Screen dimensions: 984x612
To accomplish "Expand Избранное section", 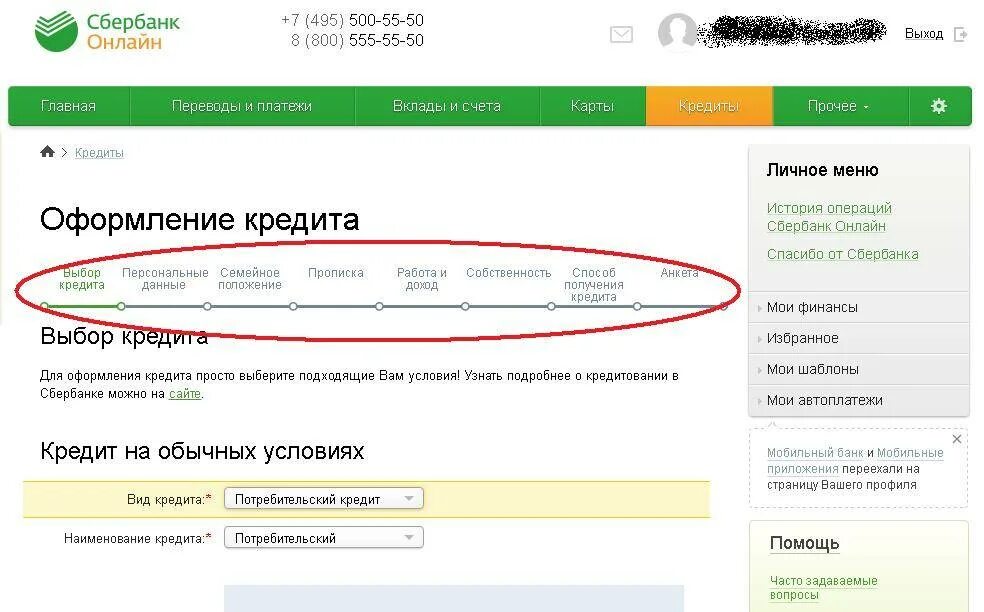I will coord(858,338).
